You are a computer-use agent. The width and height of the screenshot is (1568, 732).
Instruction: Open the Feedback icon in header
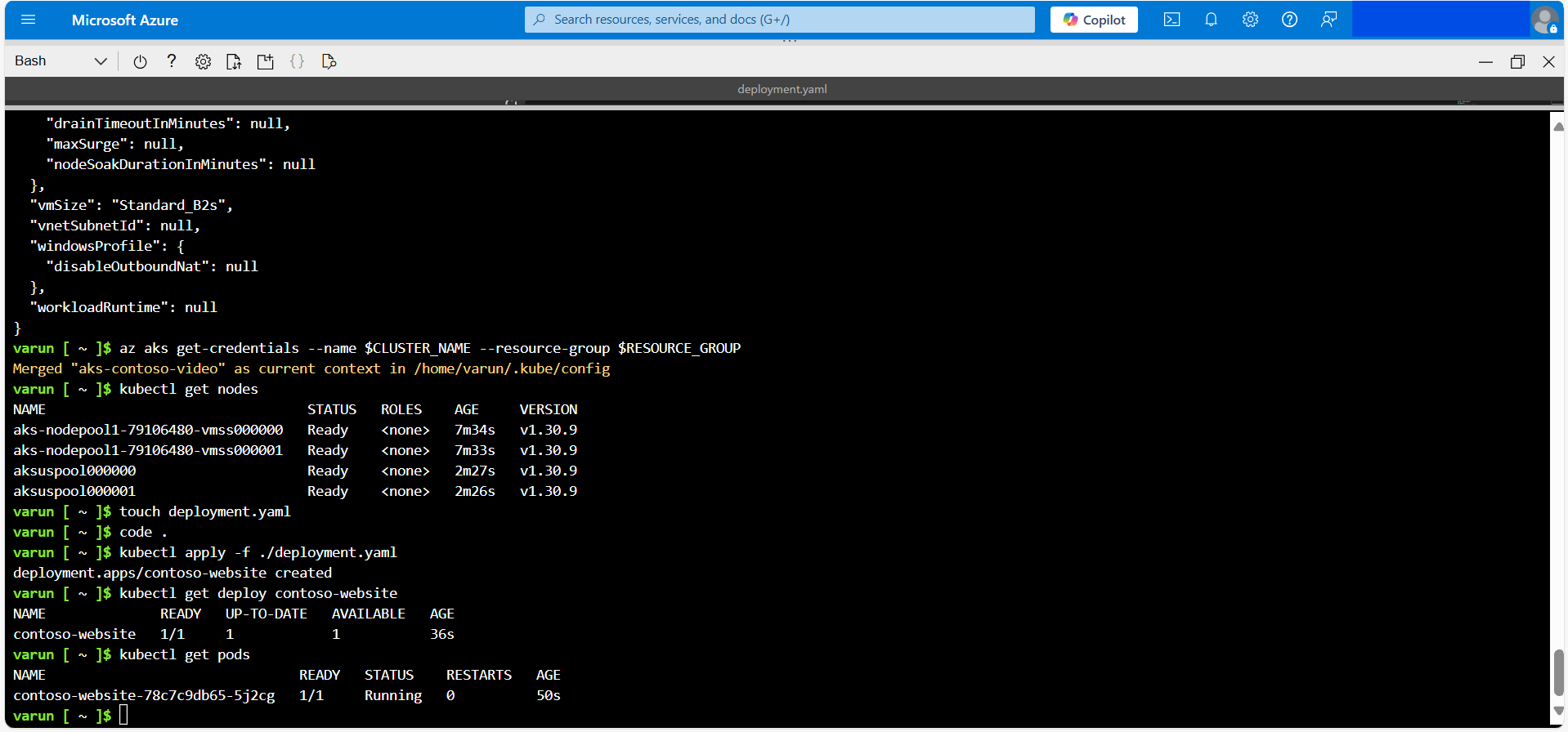(1328, 20)
